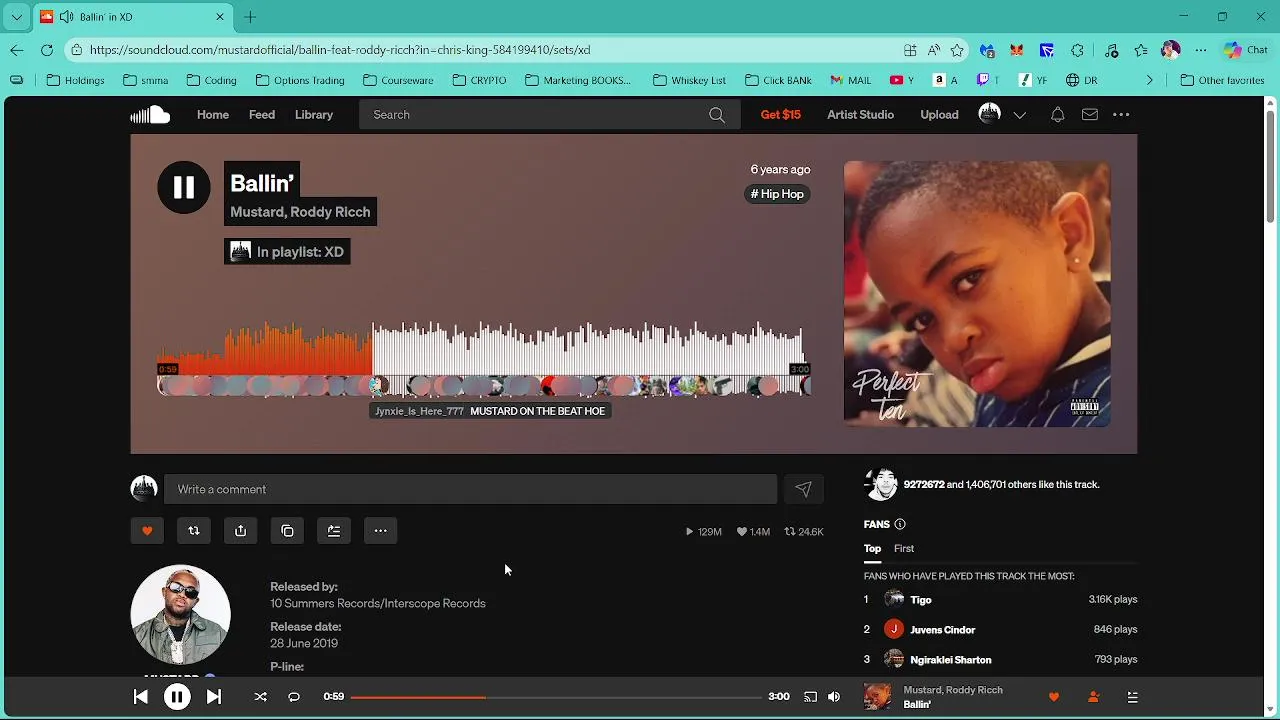This screenshot has width=1280, height=720.
Task: Open the notifications bell
Action: tap(1057, 115)
